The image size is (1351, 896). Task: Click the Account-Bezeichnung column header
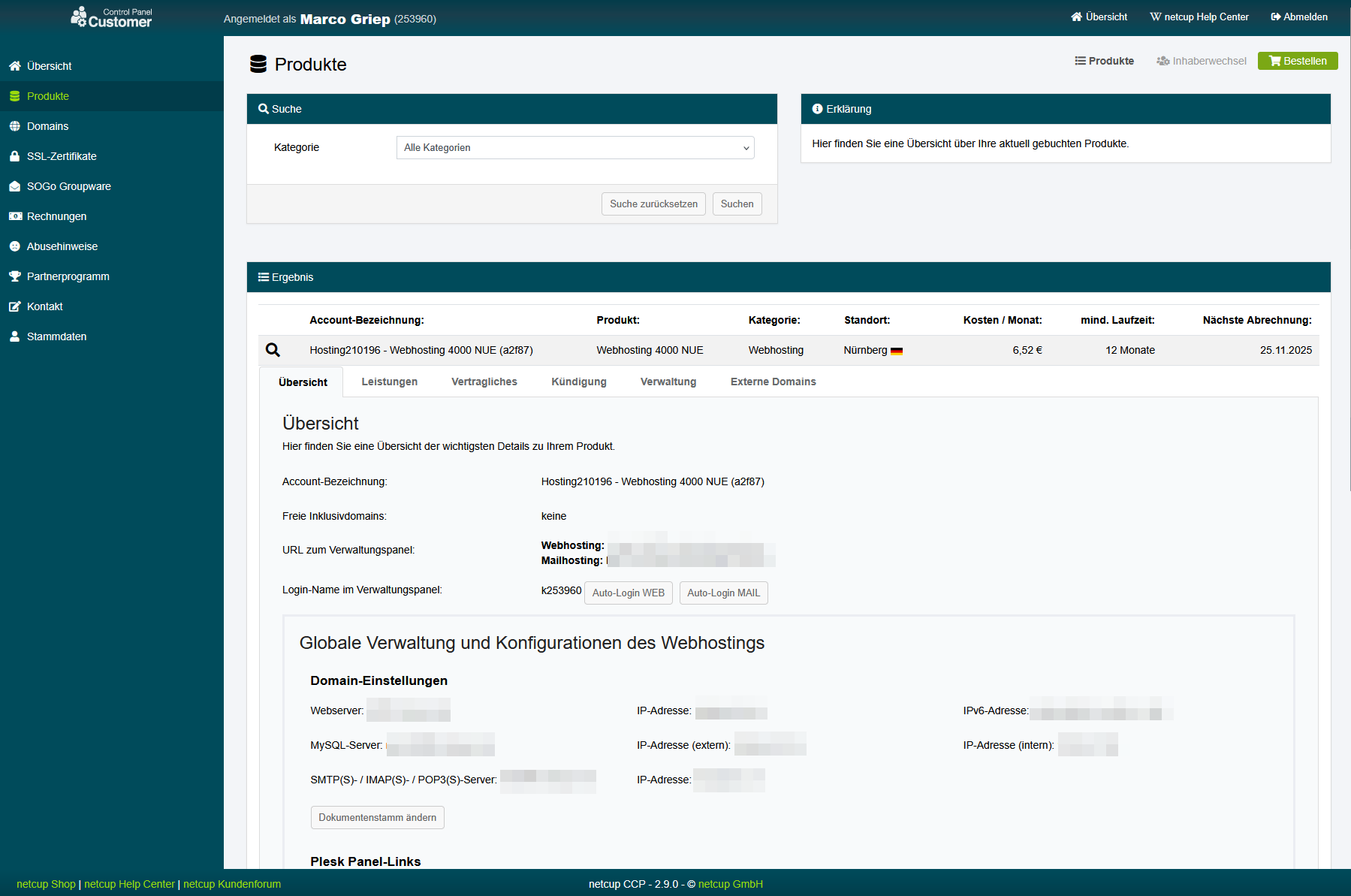click(366, 320)
